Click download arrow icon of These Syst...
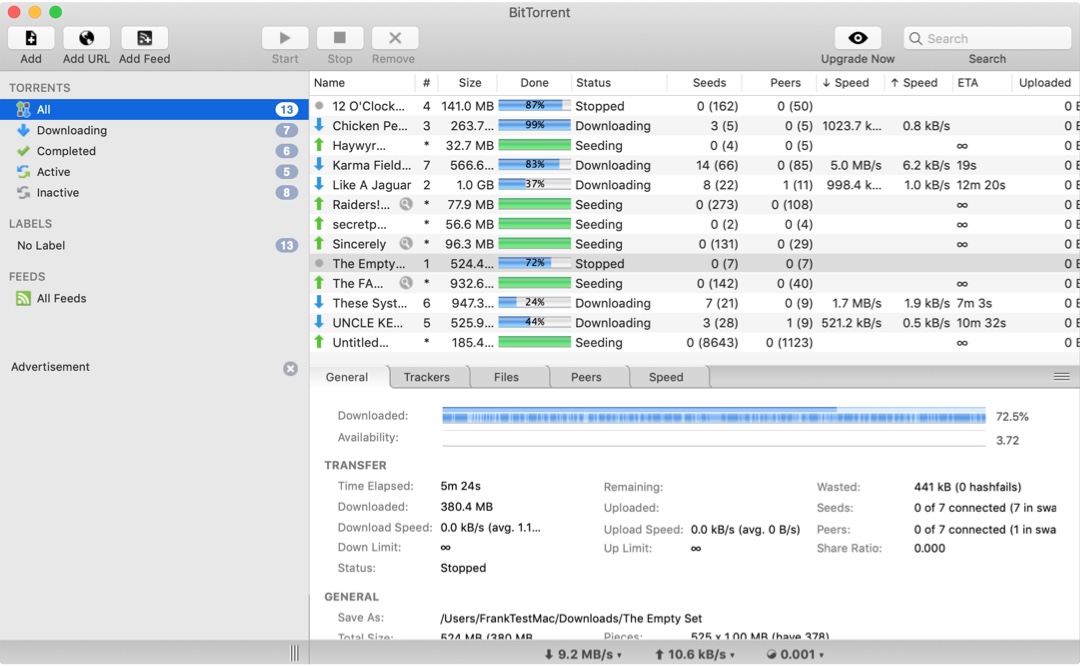This screenshot has height=666, width=1080. click(319, 302)
